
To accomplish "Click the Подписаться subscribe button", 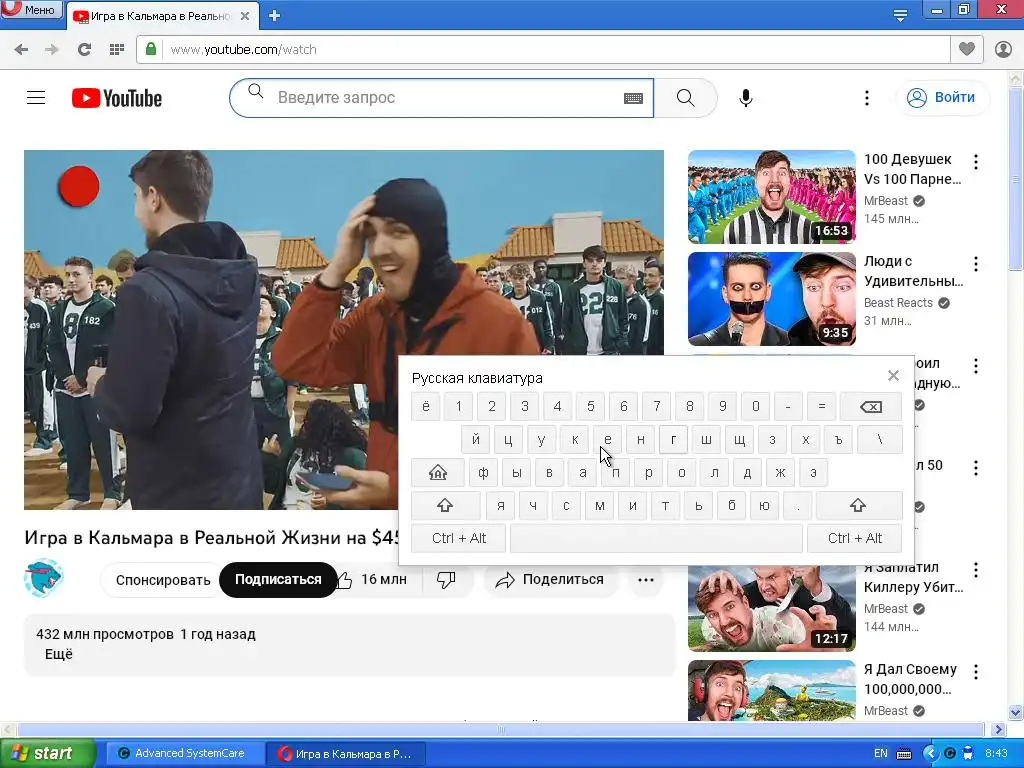I will 278,580.
